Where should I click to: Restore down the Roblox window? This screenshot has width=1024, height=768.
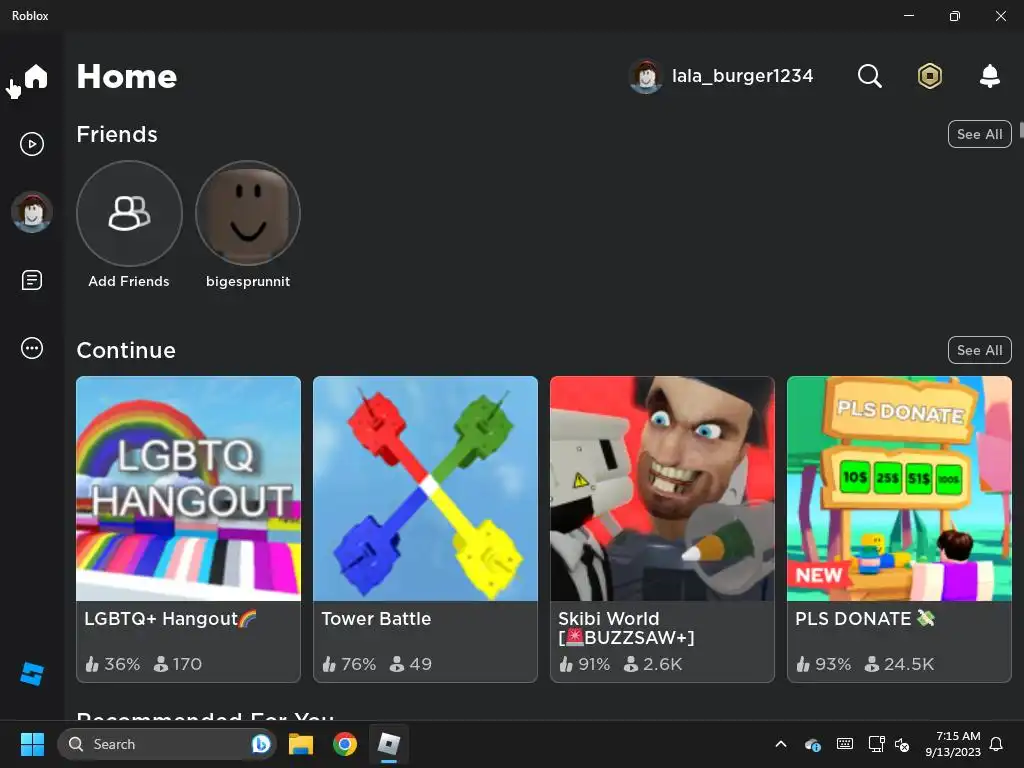click(x=954, y=16)
